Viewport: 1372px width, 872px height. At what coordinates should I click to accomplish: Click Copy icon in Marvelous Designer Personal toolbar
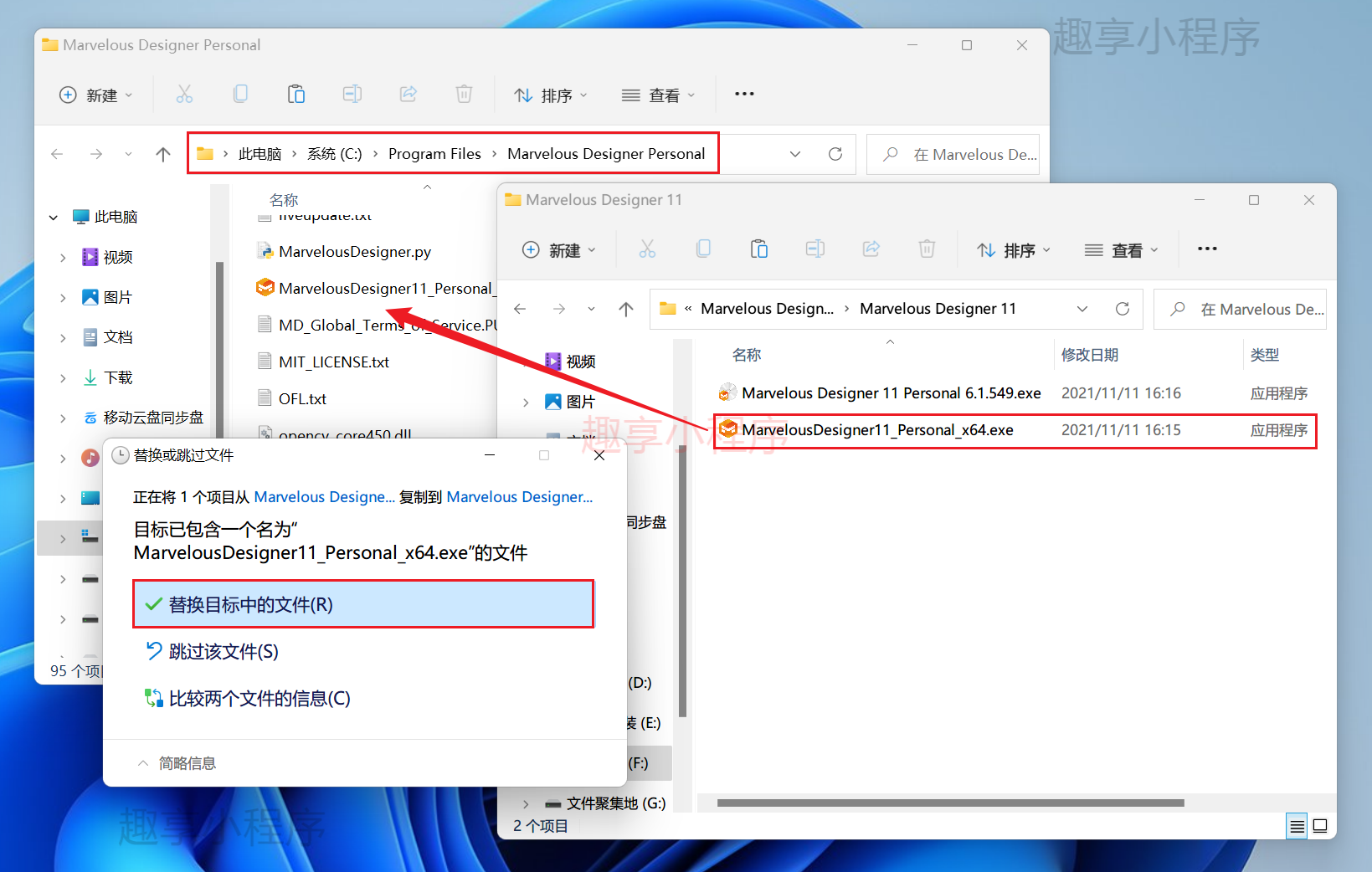240,95
